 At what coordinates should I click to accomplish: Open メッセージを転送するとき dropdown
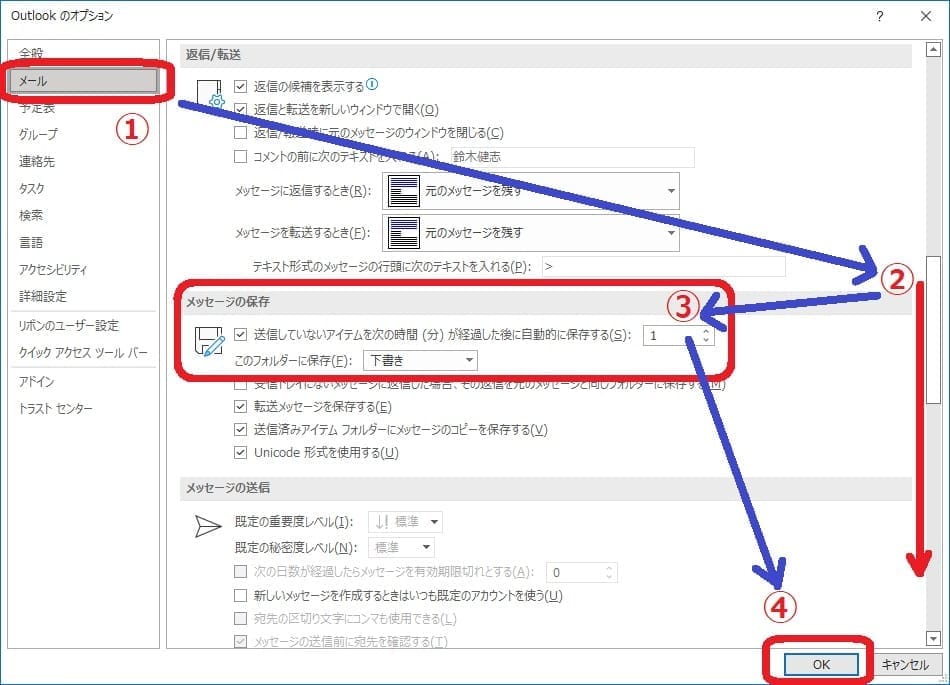pyautogui.click(x=531, y=233)
